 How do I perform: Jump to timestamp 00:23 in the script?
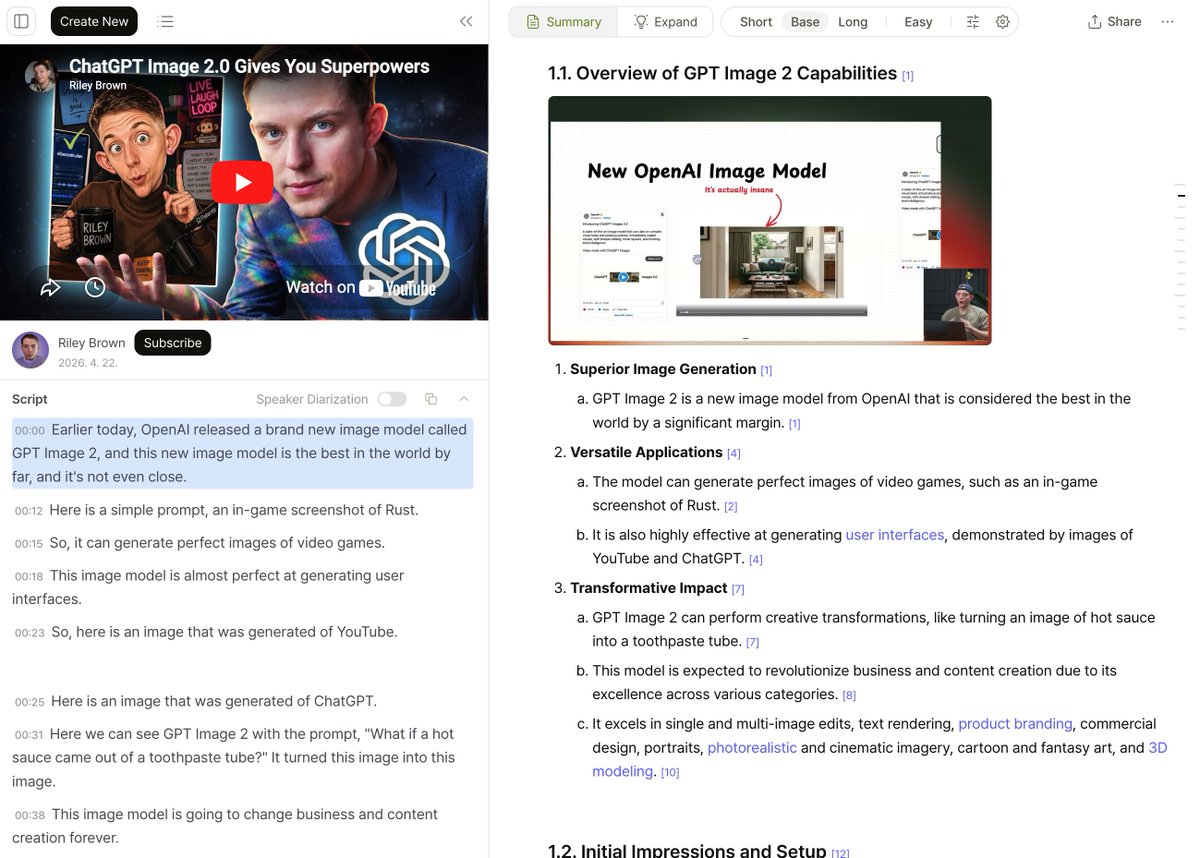tap(30, 633)
